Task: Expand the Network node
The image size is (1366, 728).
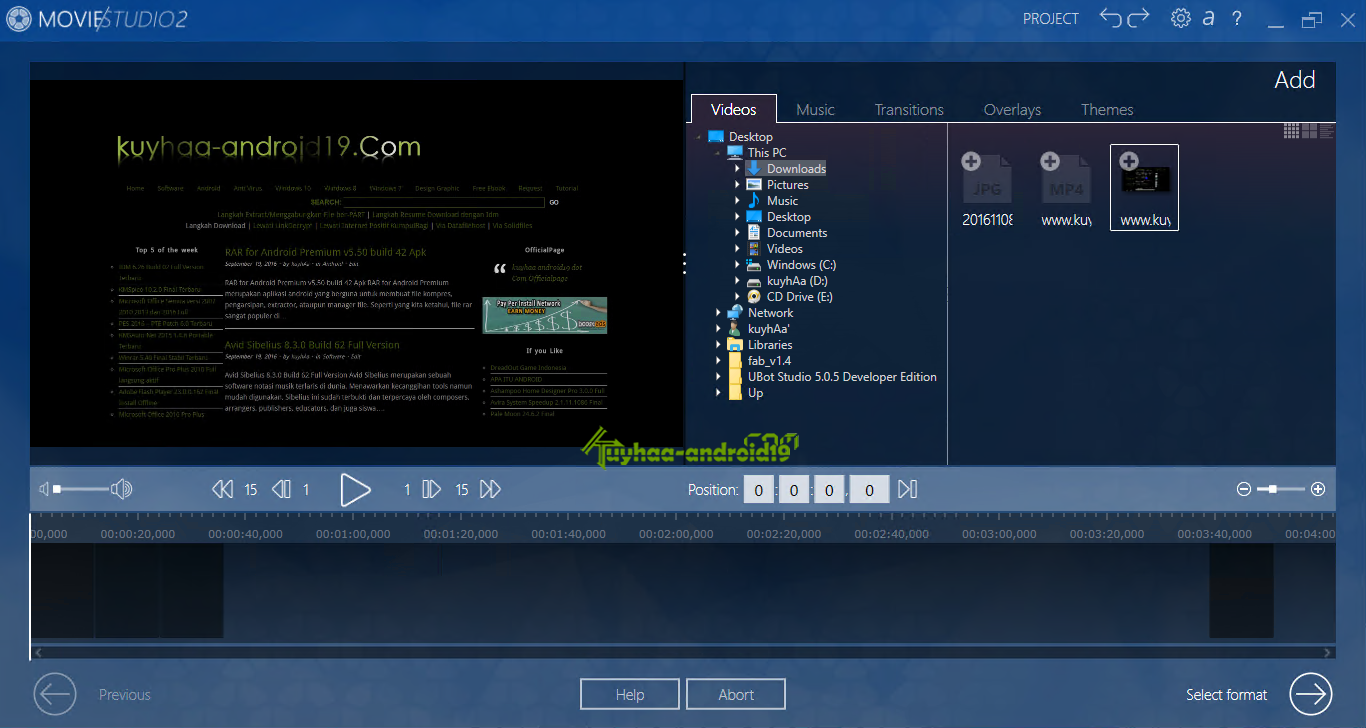Action: [718, 313]
